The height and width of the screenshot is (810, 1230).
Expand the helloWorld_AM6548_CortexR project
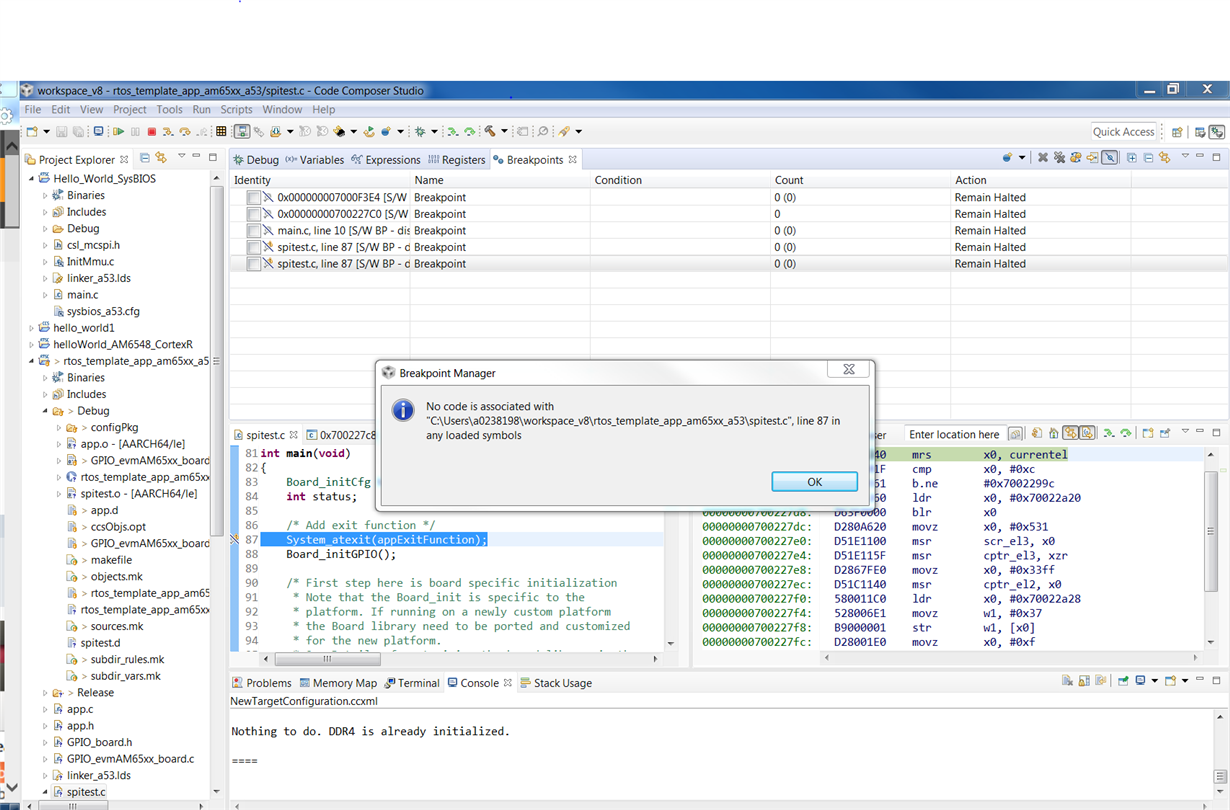click(x=32, y=345)
